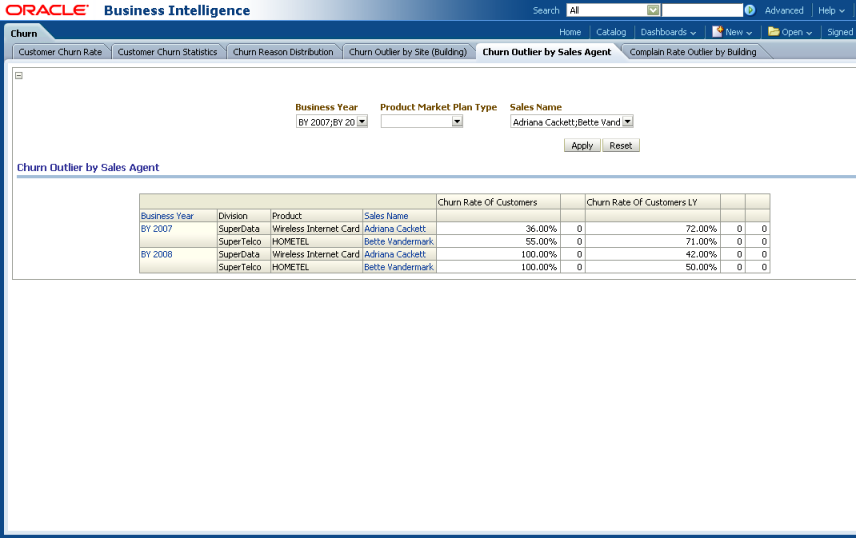Click the search go arrow icon
Screen dimensions: 856x538
point(750,10)
